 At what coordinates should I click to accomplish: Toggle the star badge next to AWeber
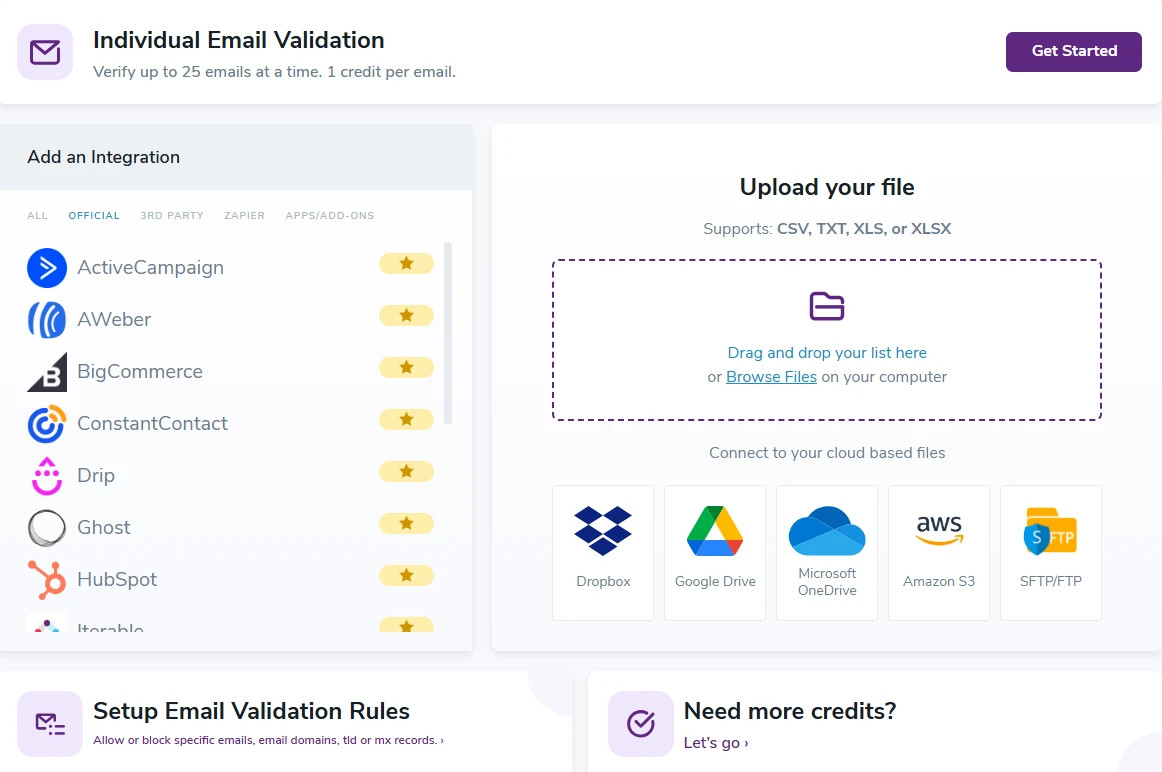(x=406, y=315)
